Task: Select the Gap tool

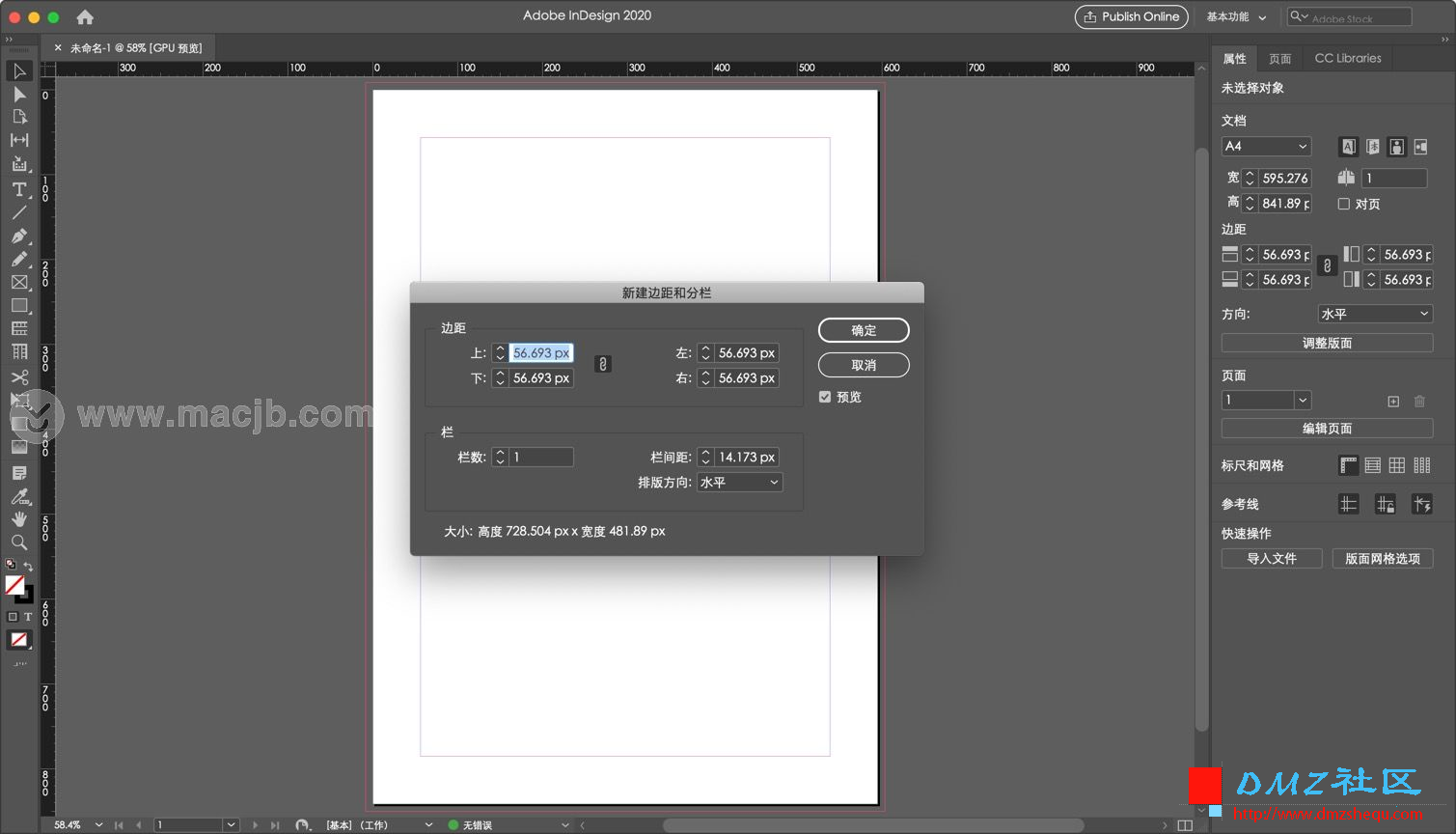Action: [19, 141]
